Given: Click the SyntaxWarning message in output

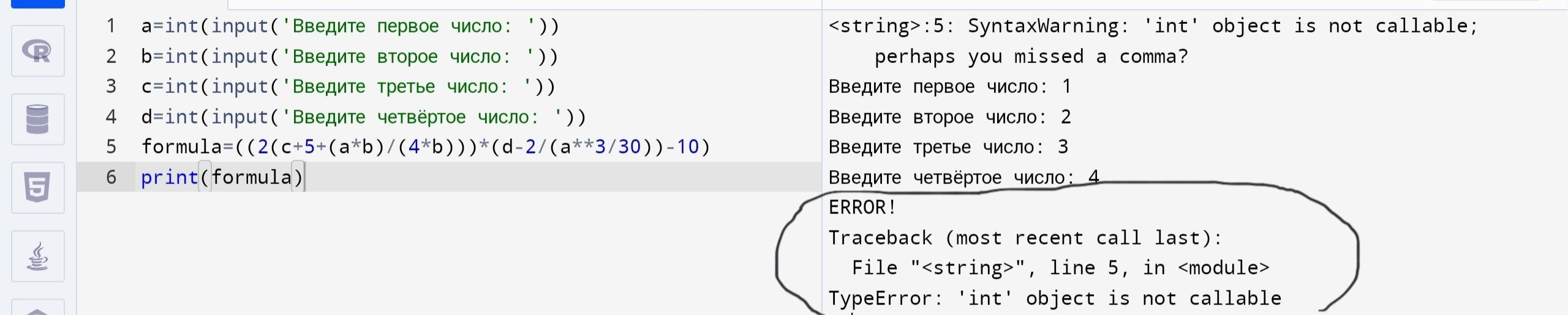Looking at the screenshot, I should 1153,41.
